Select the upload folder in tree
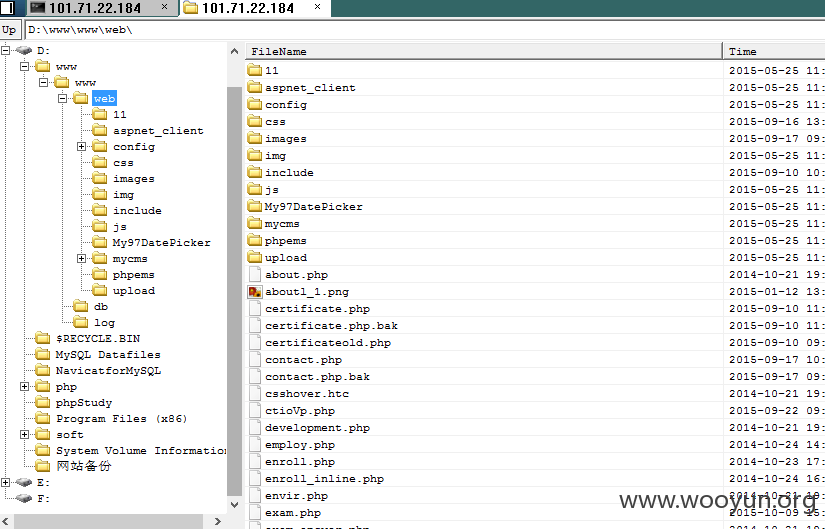 pos(134,291)
